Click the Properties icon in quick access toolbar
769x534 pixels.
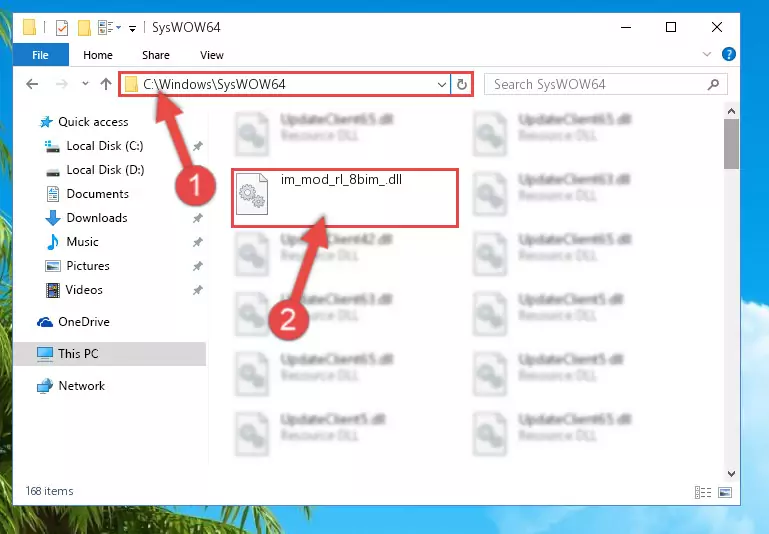tap(62, 27)
